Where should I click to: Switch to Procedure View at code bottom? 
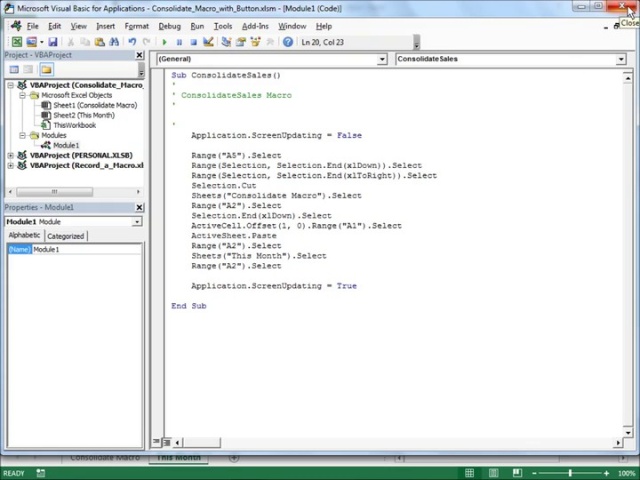156,442
